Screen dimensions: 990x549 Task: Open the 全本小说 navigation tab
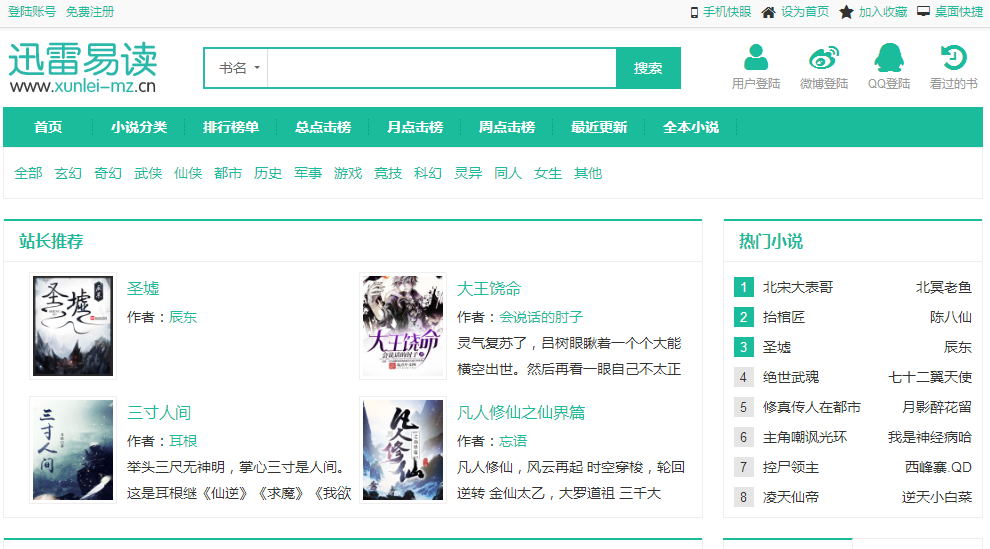(x=691, y=127)
